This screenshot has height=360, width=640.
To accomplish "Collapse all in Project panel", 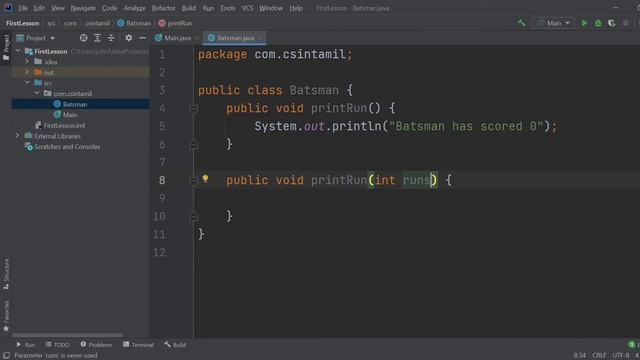I will click(111, 38).
